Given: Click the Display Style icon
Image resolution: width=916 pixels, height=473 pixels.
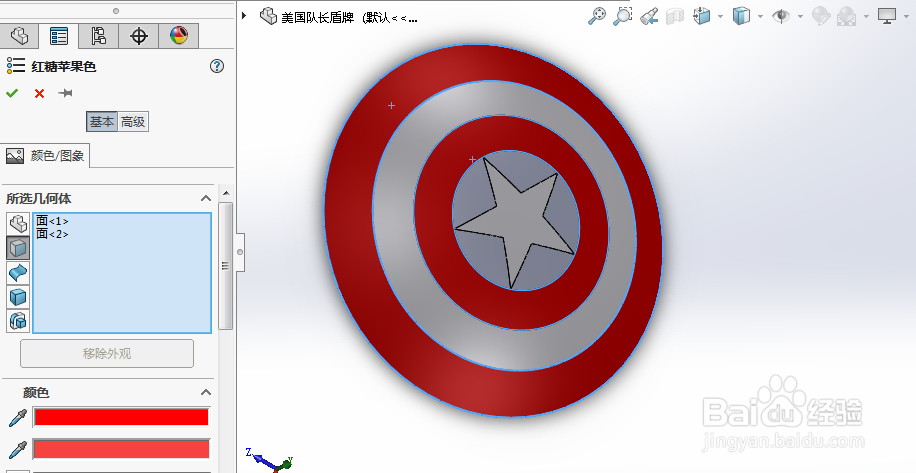Looking at the screenshot, I should [741, 16].
